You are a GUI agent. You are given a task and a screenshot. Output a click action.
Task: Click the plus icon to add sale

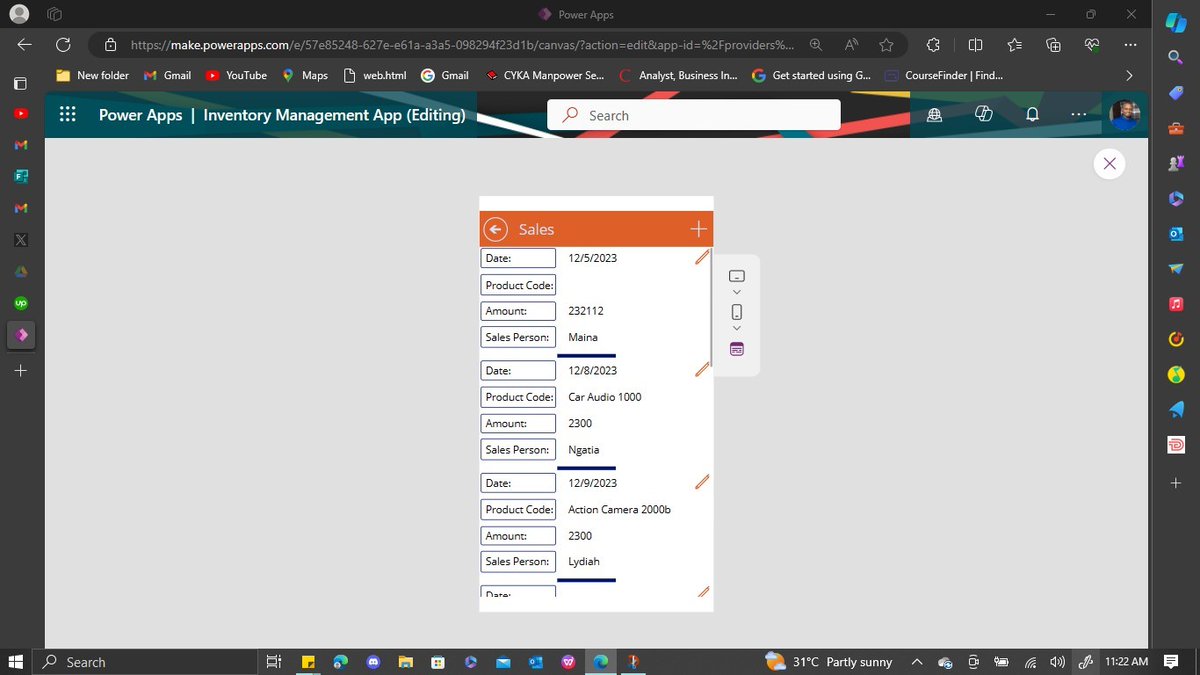[698, 229]
